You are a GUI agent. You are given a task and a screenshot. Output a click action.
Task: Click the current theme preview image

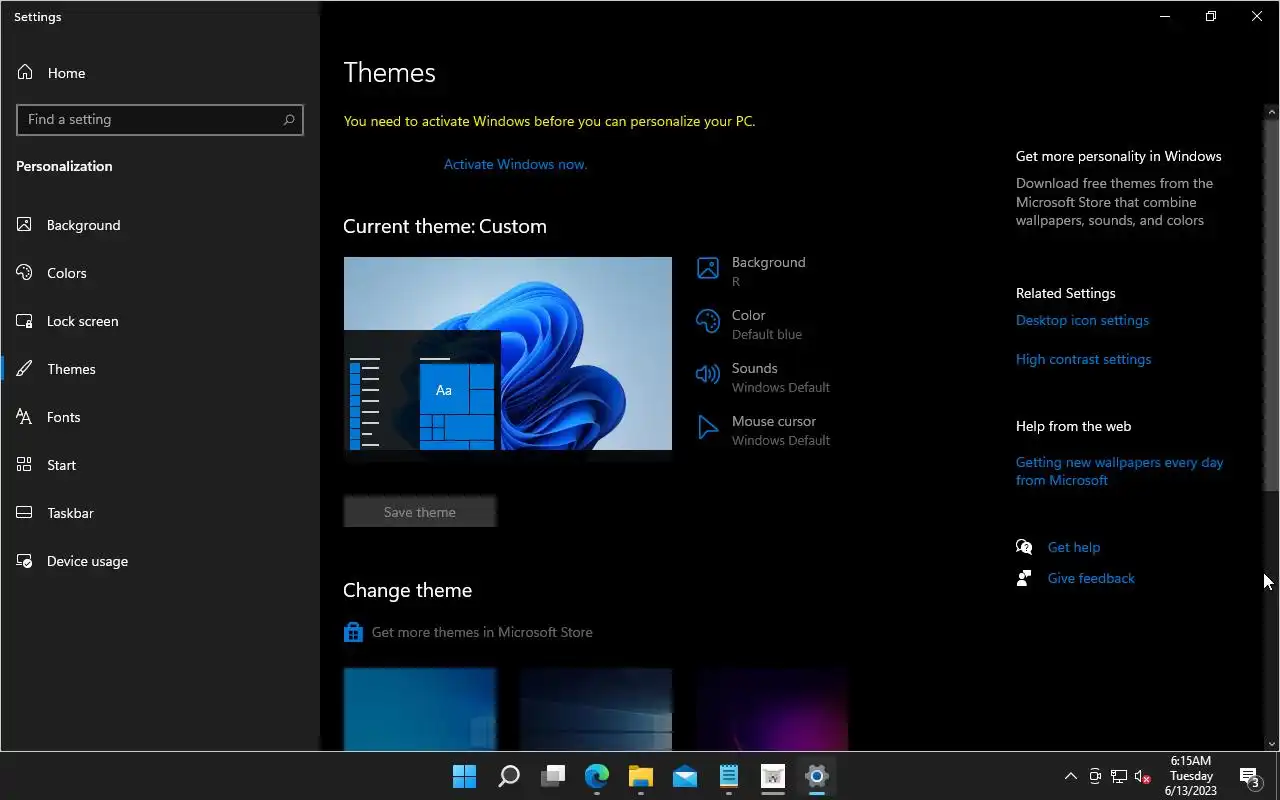click(x=508, y=353)
